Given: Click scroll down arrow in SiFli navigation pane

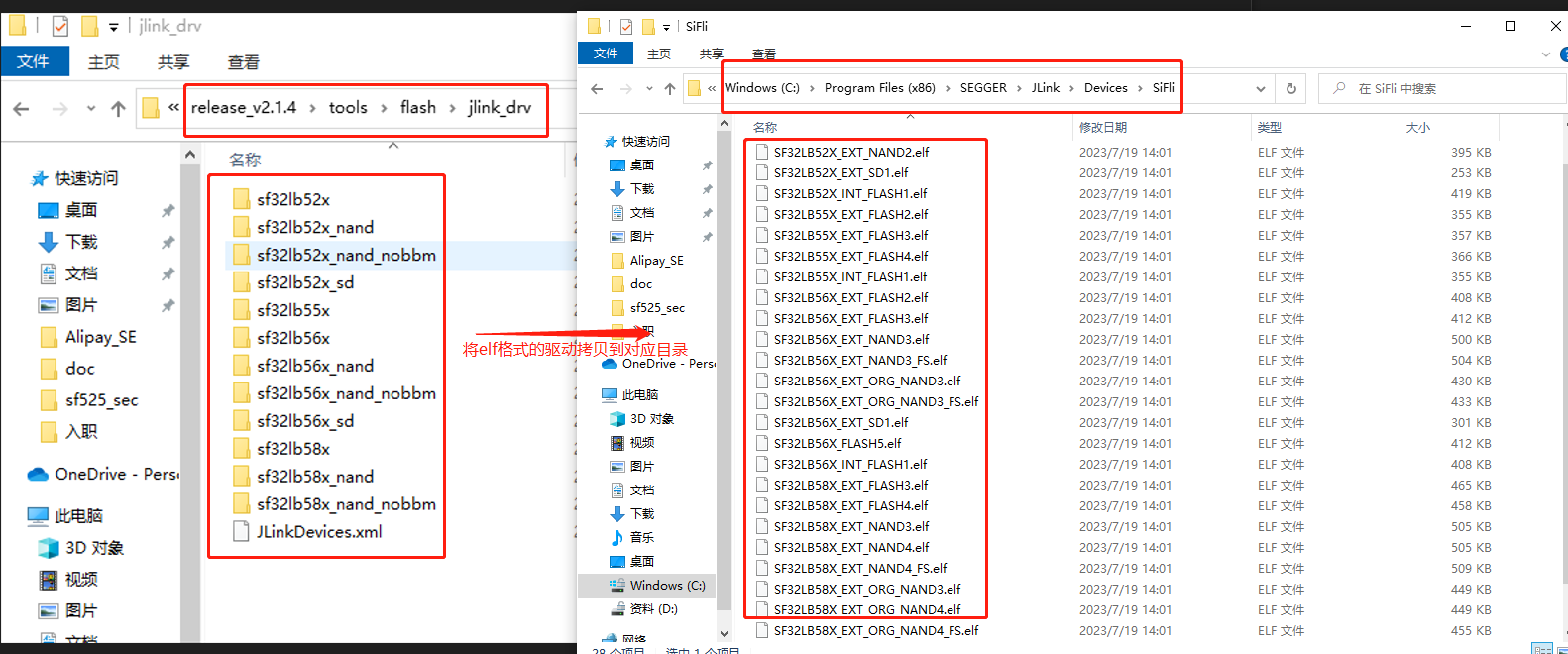Looking at the screenshot, I should pyautogui.click(x=724, y=633).
